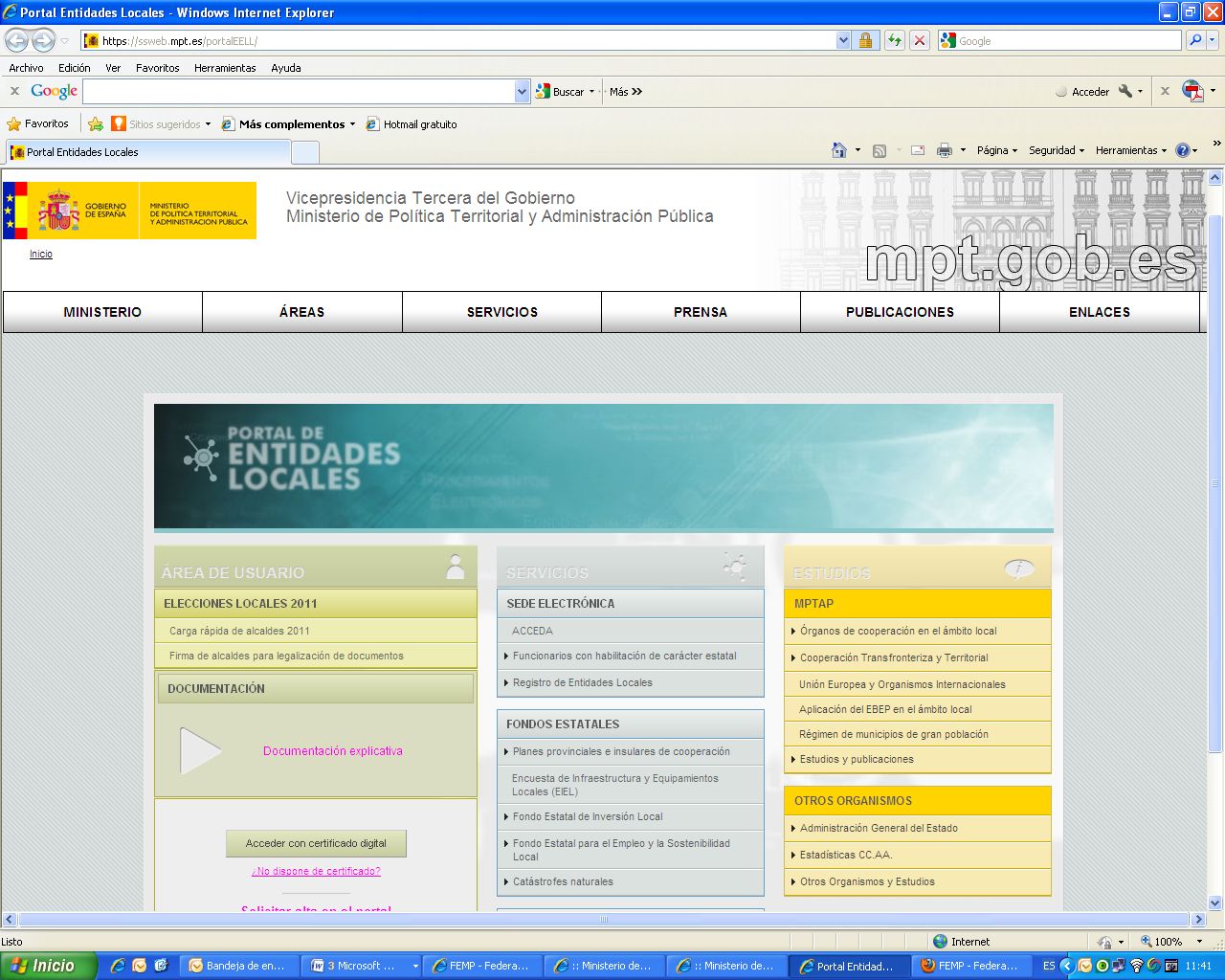This screenshot has width=1225, height=980.
Task: Click Hotmail gratuito favorites link
Action: click(412, 124)
